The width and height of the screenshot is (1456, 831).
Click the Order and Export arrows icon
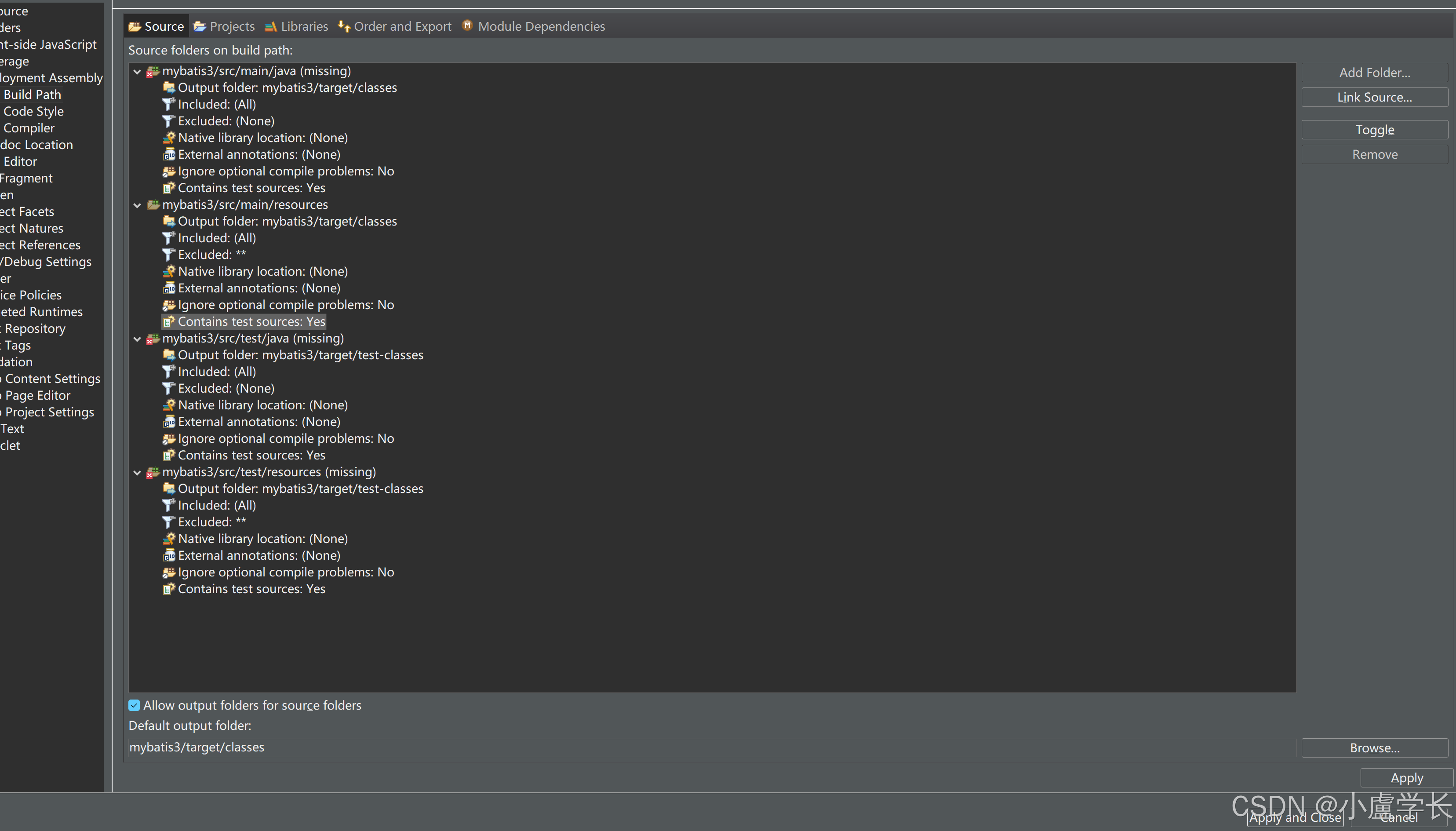pos(343,26)
